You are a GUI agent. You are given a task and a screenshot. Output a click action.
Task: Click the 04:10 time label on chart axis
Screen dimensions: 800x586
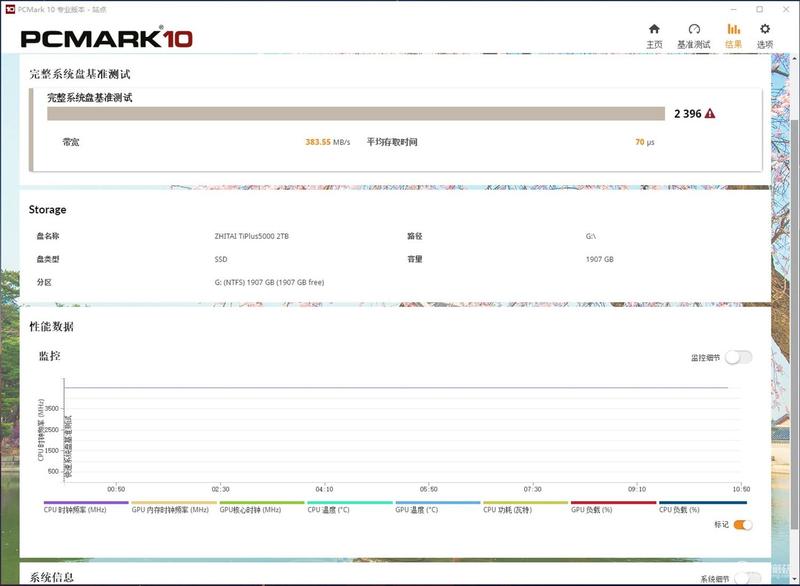(324, 489)
